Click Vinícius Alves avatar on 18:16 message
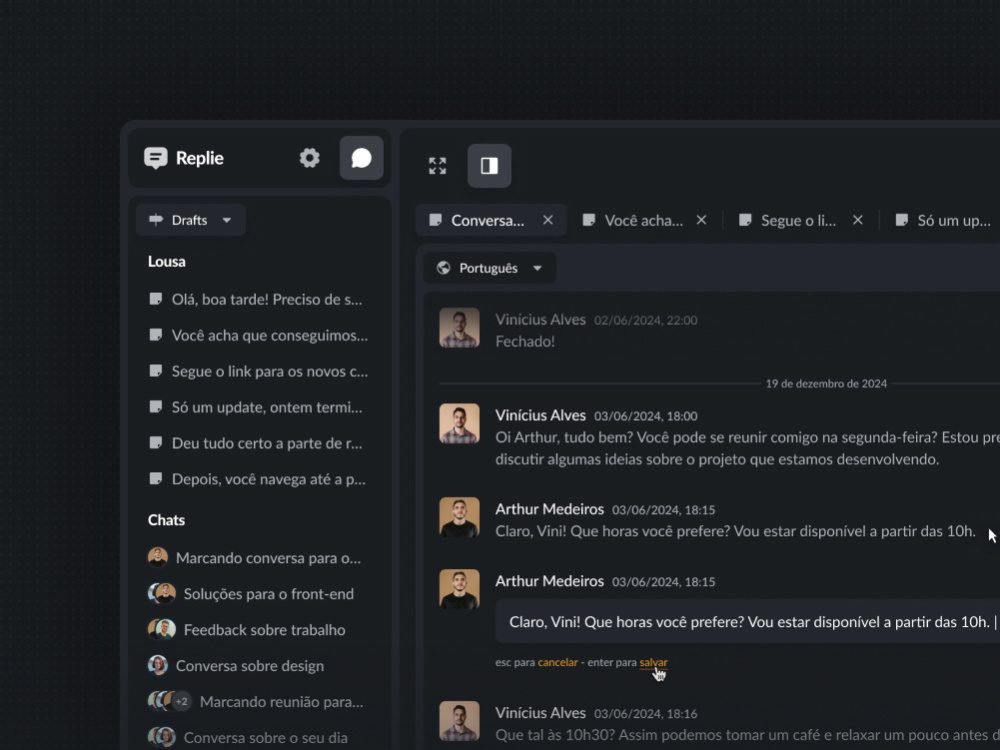The height and width of the screenshot is (750, 1000). (x=459, y=721)
